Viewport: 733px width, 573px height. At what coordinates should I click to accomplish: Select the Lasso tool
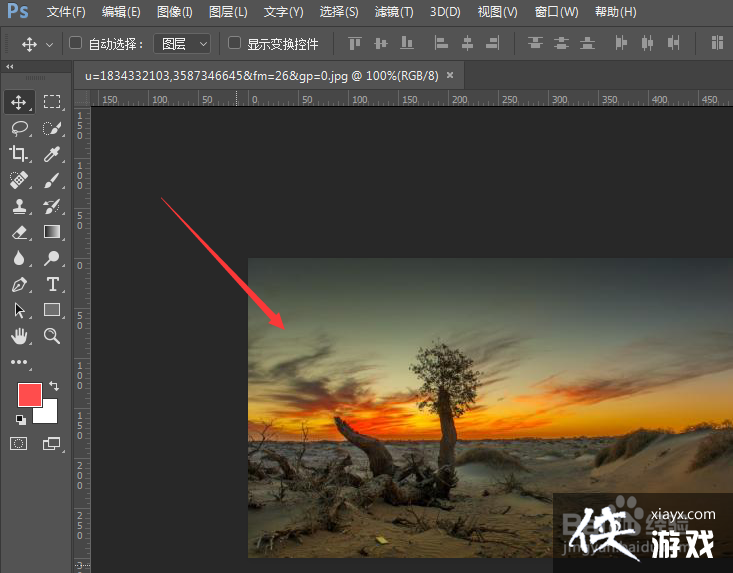[x=19, y=128]
